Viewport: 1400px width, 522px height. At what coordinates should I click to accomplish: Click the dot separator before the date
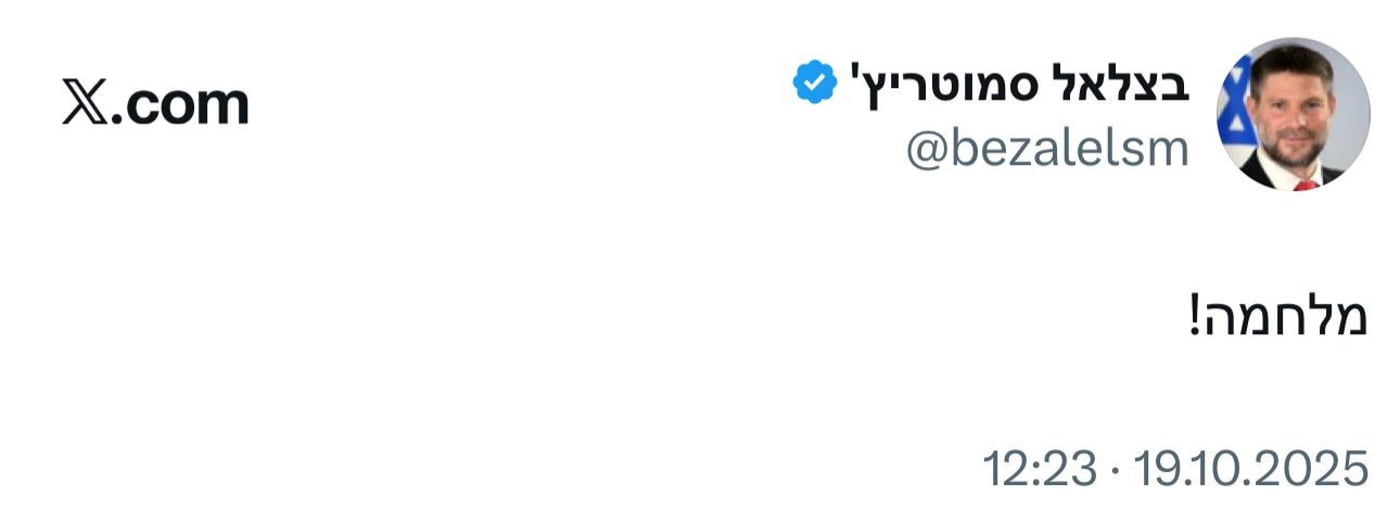[x=1115, y=468]
